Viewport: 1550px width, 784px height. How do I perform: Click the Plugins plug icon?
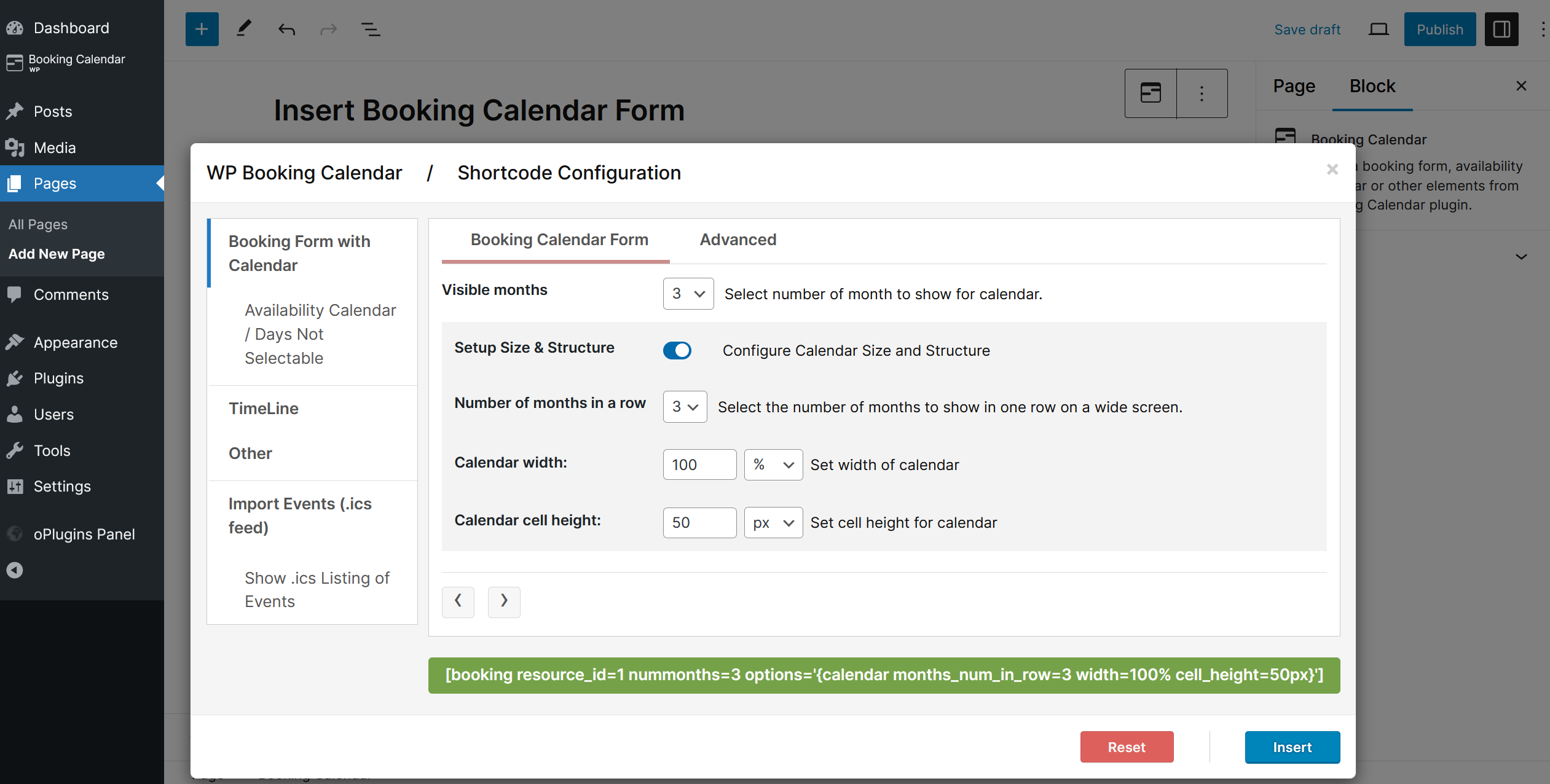pos(15,378)
